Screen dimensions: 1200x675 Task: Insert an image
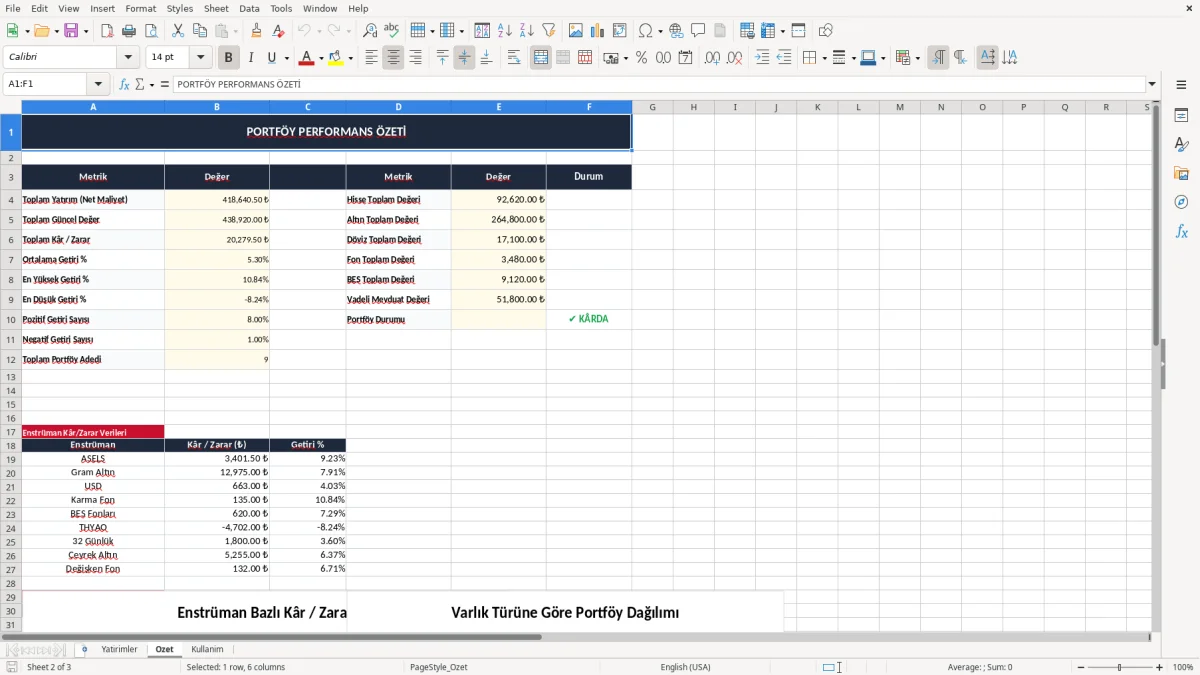(x=576, y=31)
